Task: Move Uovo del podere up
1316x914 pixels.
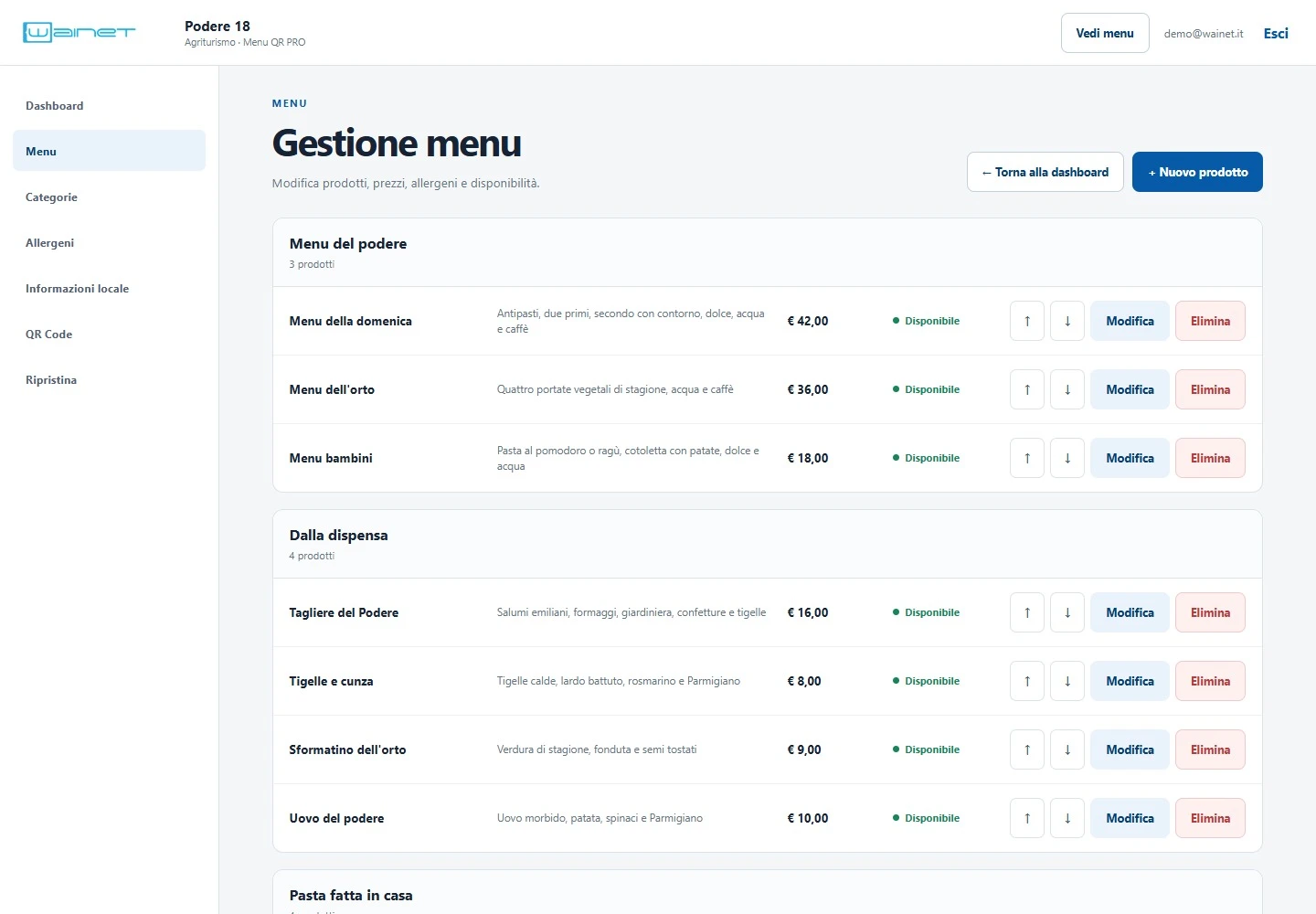Action: point(1027,818)
